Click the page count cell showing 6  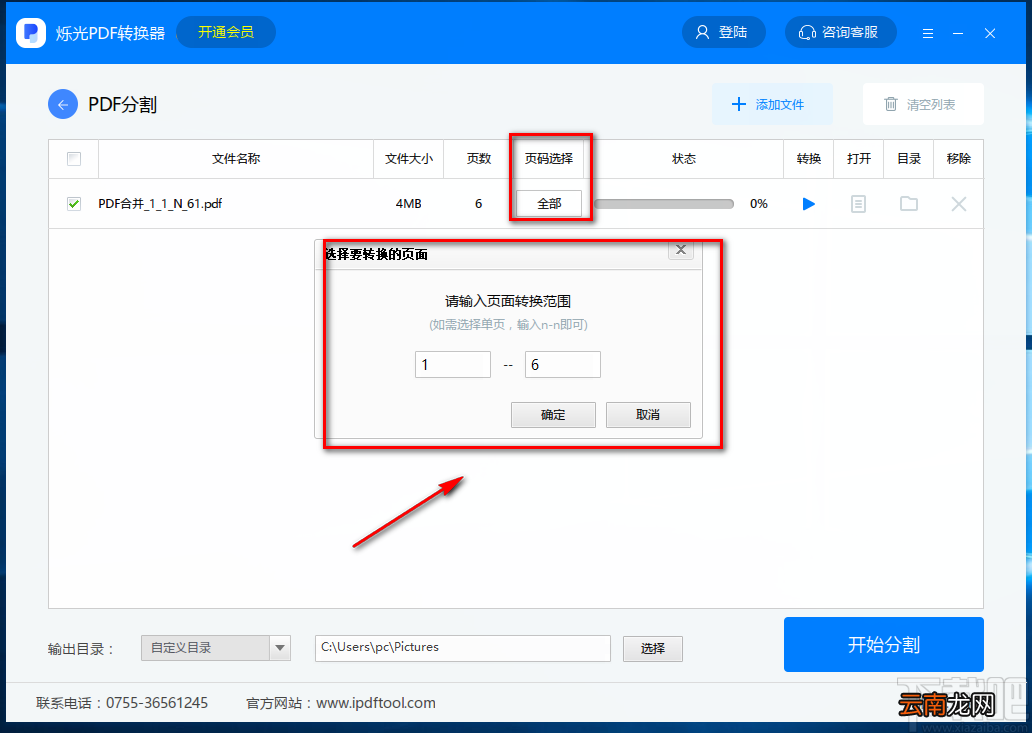point(478,203)
